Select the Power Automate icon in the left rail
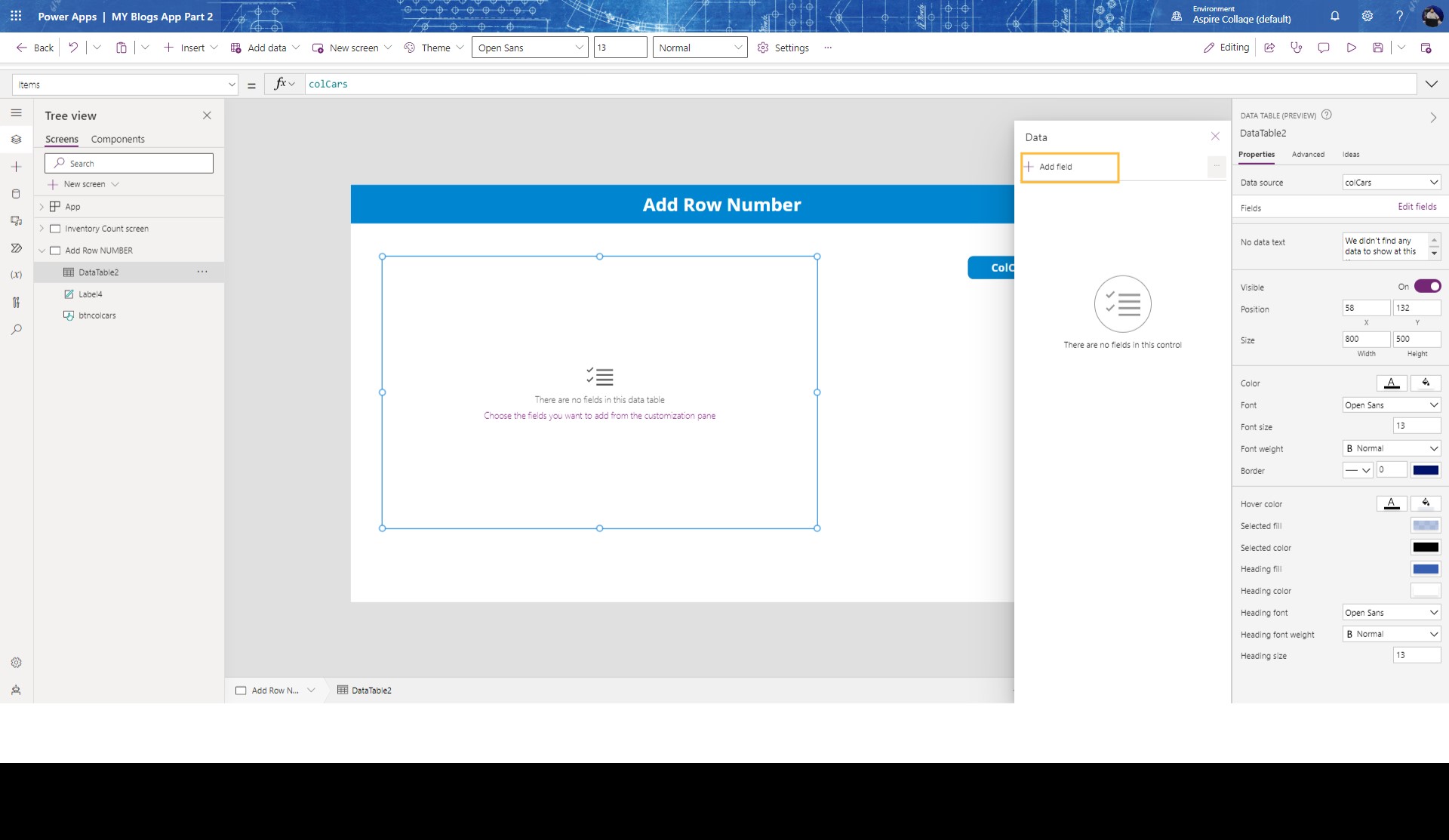 coord(17,248)
